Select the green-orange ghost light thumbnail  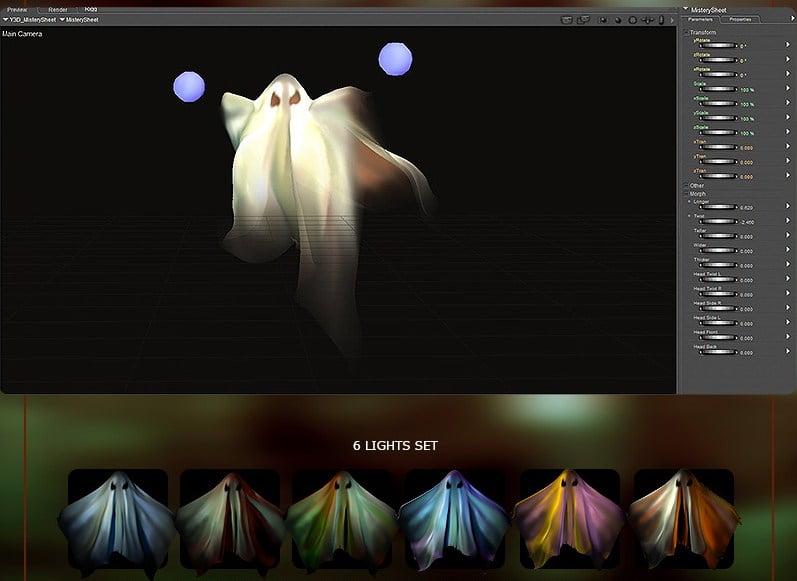pyautogui.click(x=342, y=521)
